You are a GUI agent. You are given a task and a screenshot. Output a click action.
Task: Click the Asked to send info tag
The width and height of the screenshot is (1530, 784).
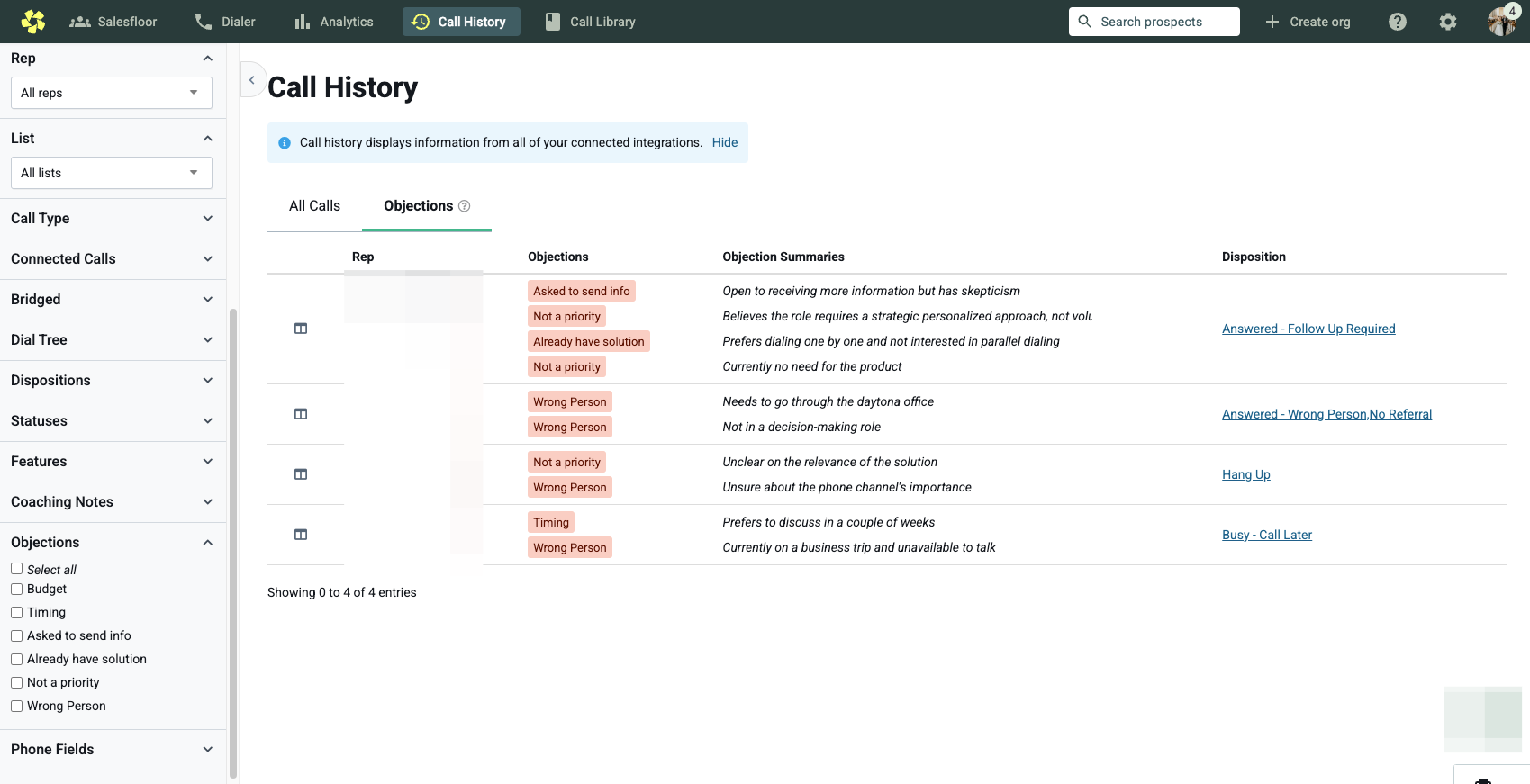point(582,291)
